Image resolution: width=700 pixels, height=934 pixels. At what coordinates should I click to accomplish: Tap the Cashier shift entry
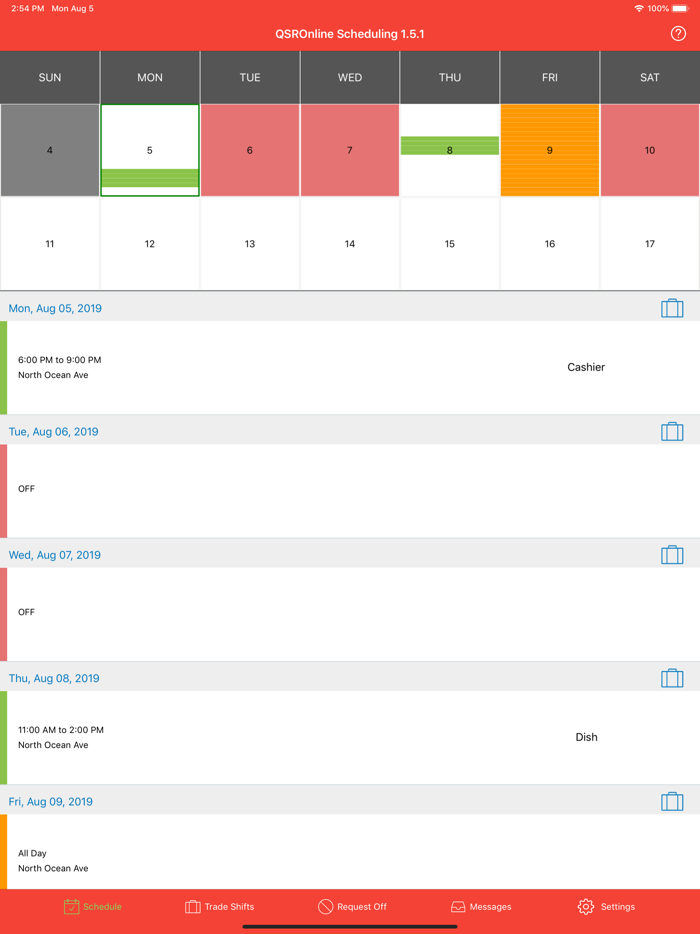585,367
